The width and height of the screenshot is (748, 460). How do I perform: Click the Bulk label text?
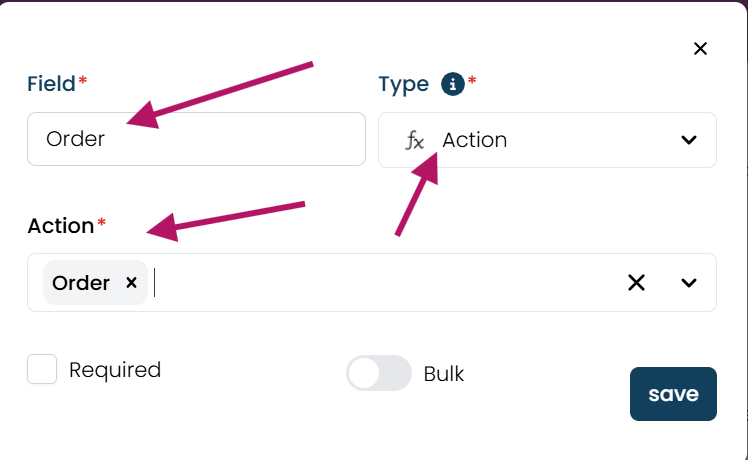(444, 374)
